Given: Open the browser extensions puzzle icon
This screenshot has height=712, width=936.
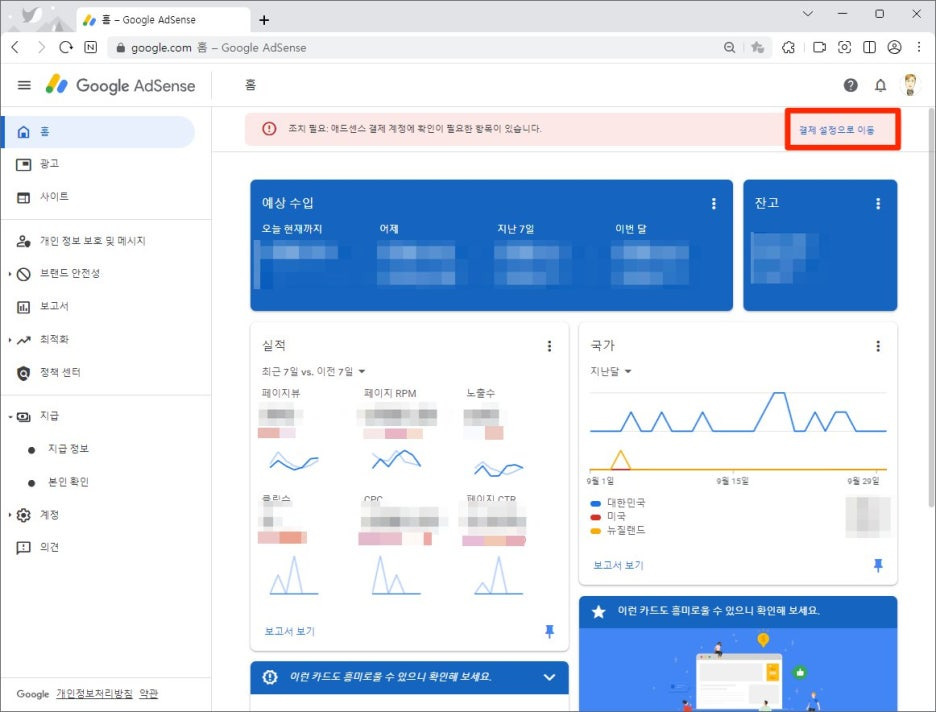Looking at the screenshot, I should [x=788, y=47].
